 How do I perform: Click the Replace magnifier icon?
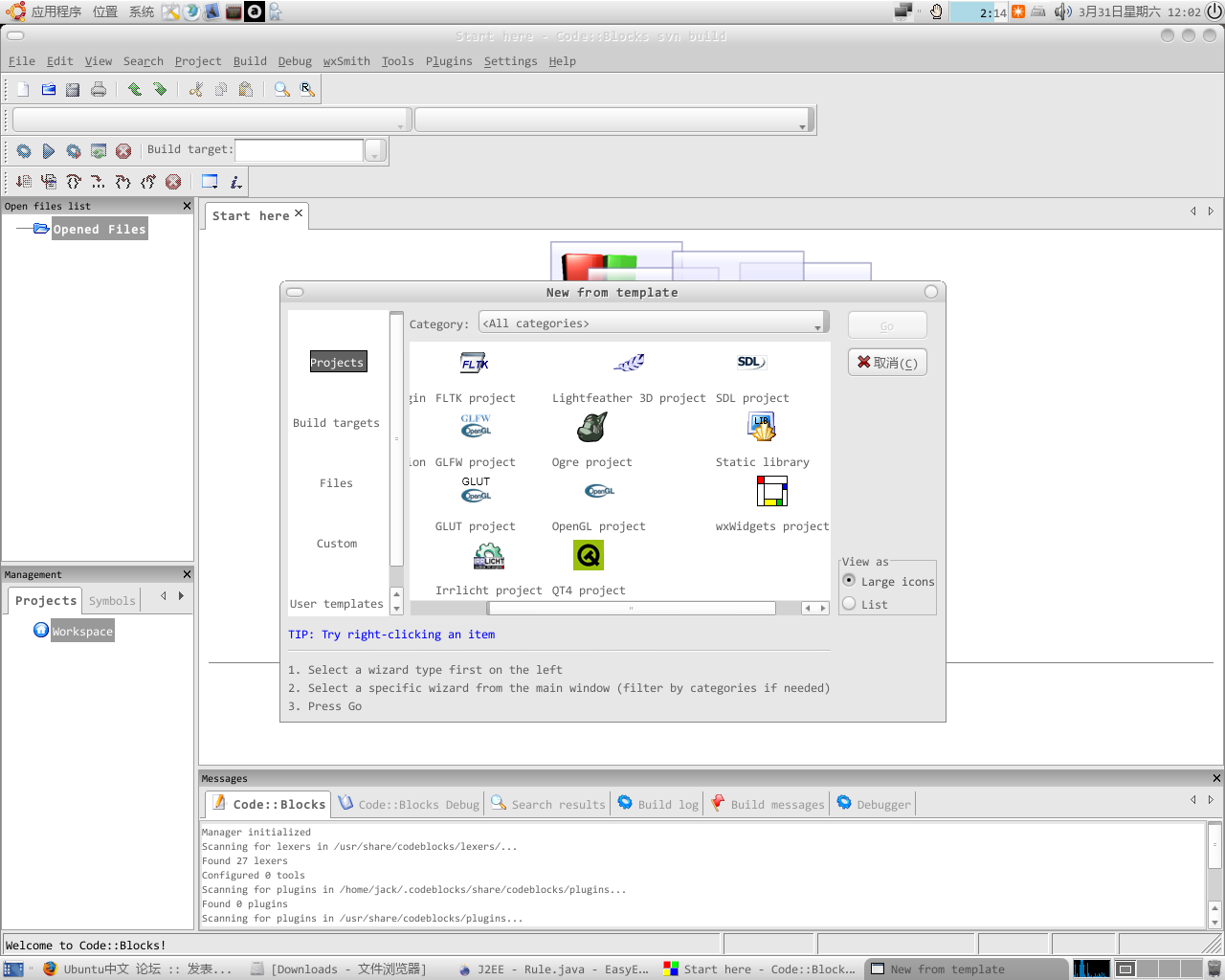307,89
